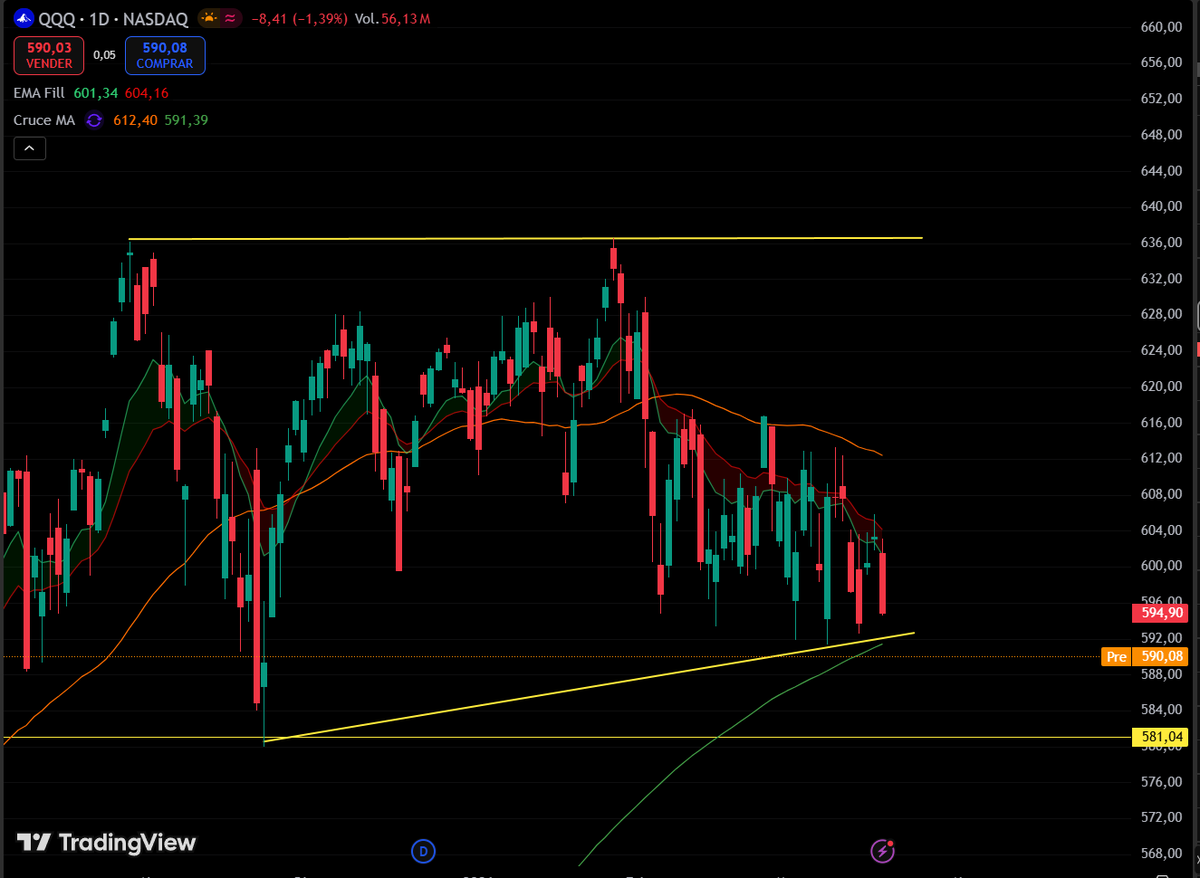Click the 636,00 price scale label

tap(1161, 243)
